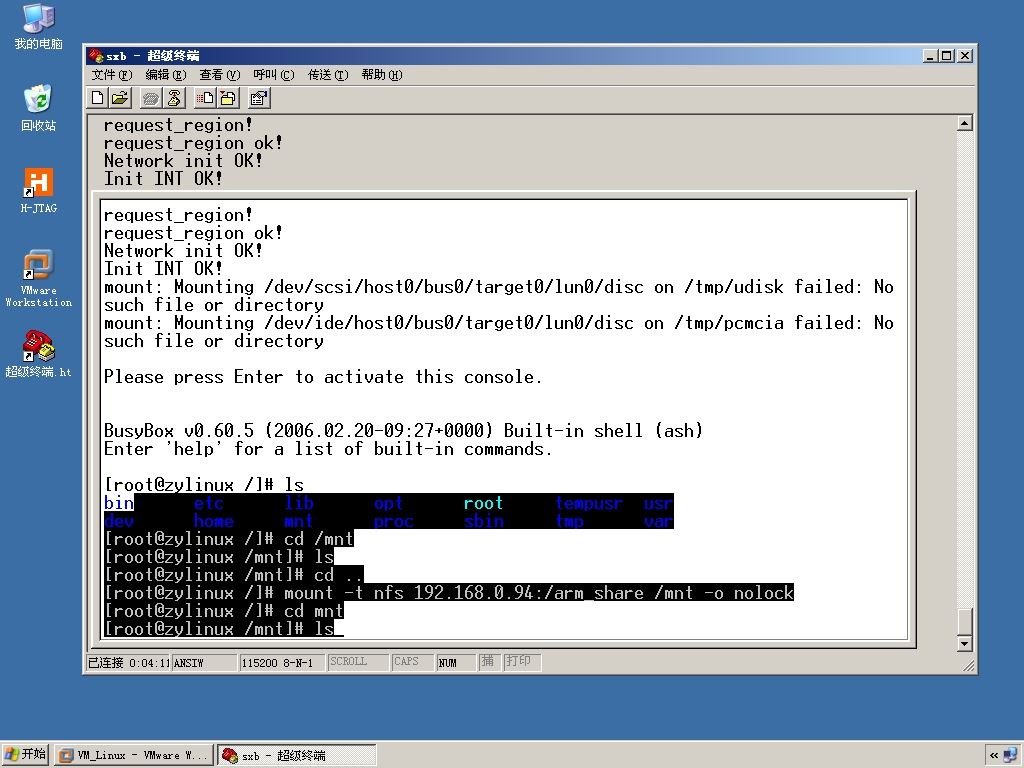Open the 编辑(E) menu

166,74
